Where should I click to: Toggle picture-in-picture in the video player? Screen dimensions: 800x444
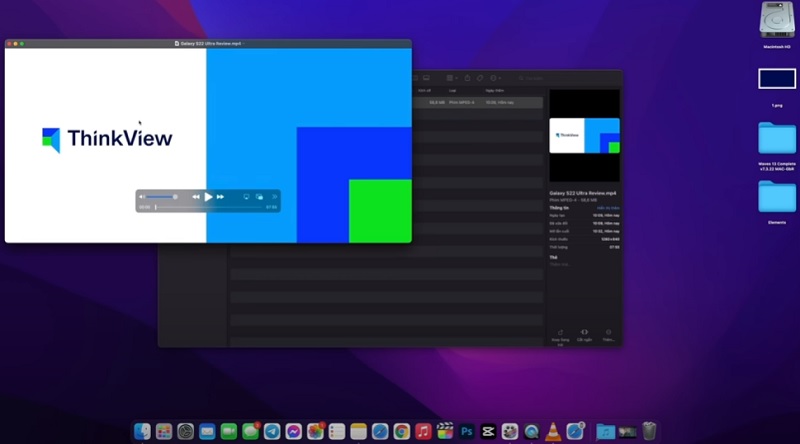tap(259, 197)
